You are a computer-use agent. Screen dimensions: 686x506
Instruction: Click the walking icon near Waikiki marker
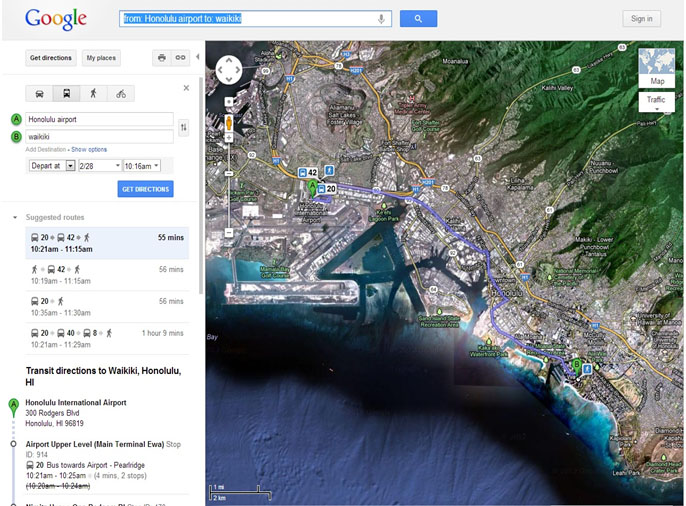click(588, 369)
